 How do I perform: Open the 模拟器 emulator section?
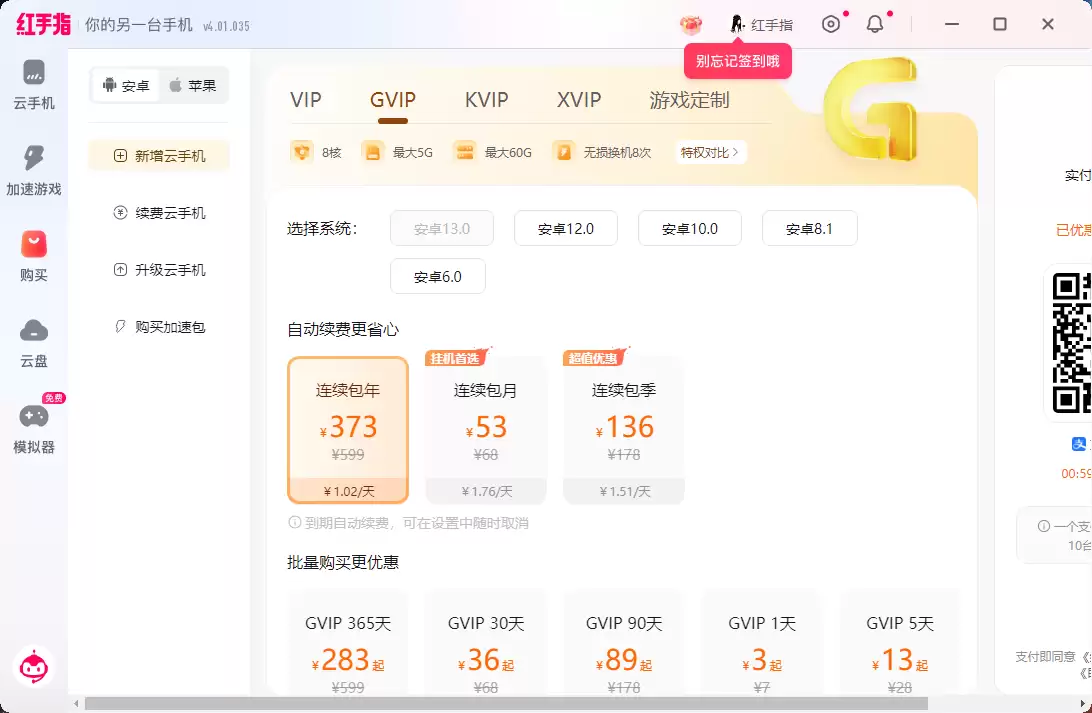[33, 429]
